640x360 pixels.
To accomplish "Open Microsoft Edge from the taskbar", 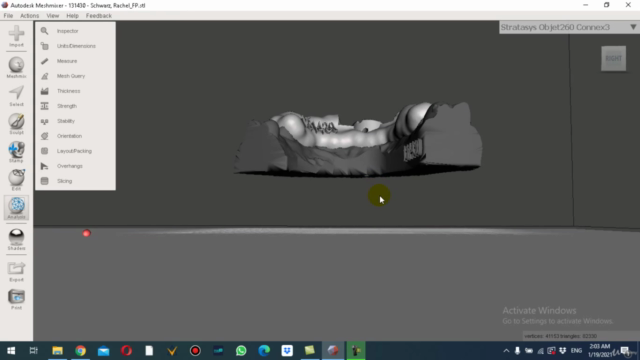I will coord(264,351).
